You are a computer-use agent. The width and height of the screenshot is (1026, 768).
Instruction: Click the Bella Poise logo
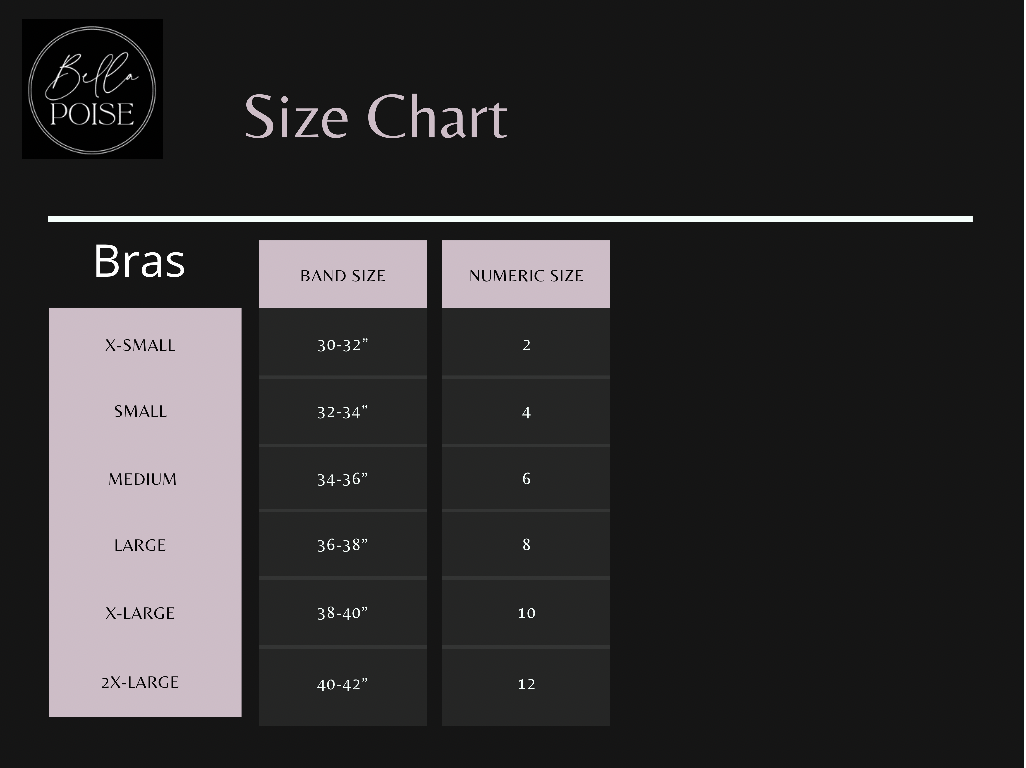[92, 89]
